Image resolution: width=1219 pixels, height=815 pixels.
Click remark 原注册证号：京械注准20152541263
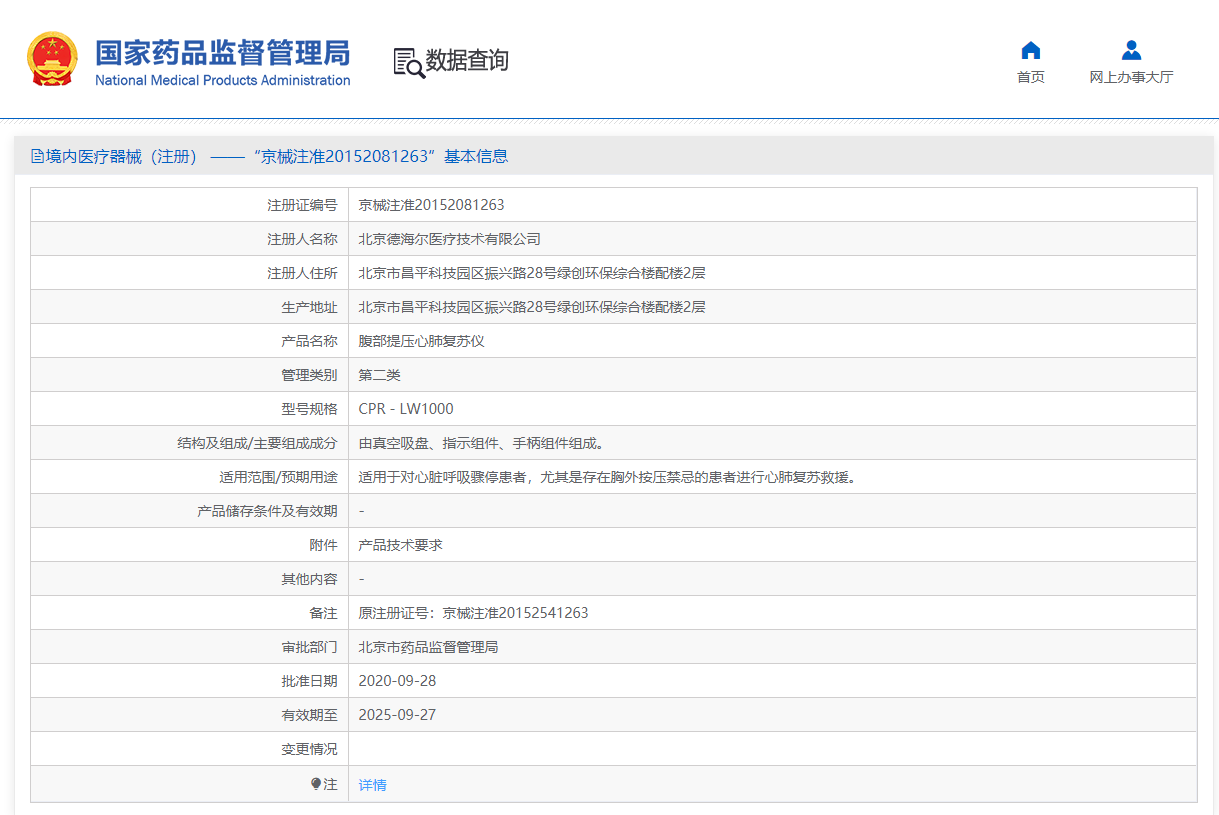point(474,613)
